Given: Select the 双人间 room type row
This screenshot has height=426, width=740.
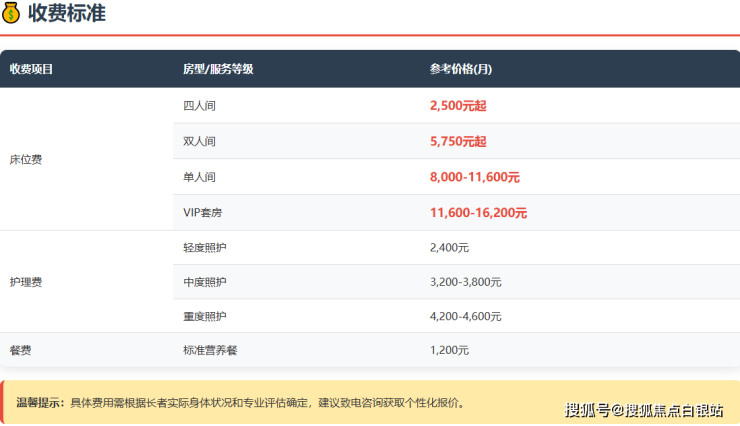Looking at the screenshot, I should pyautogui.click(x=199, y=141).
